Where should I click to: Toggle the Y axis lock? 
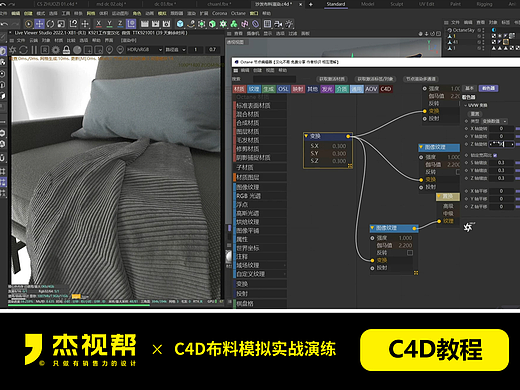(x=109, y=24)
